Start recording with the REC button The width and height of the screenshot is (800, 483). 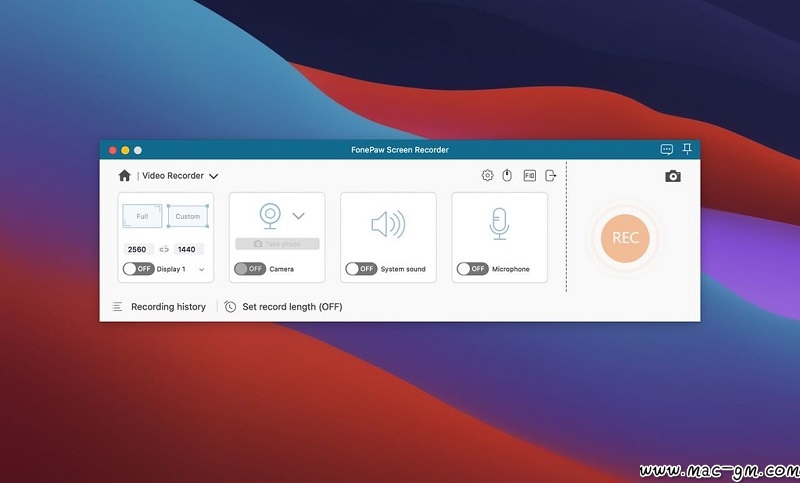click(625, 238)
